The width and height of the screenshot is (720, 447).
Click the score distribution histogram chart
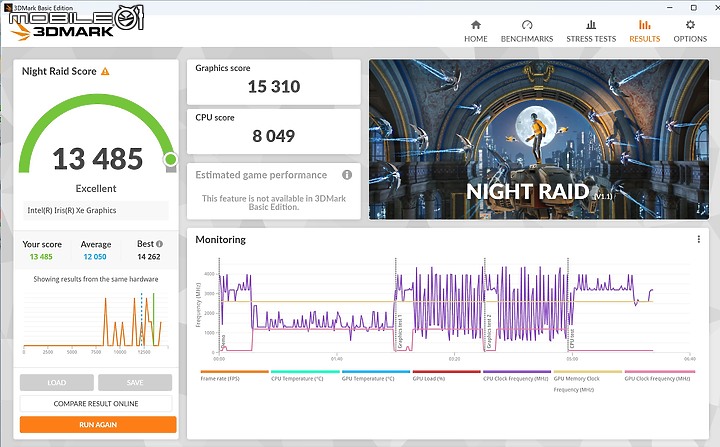click(x=96, y=322)
